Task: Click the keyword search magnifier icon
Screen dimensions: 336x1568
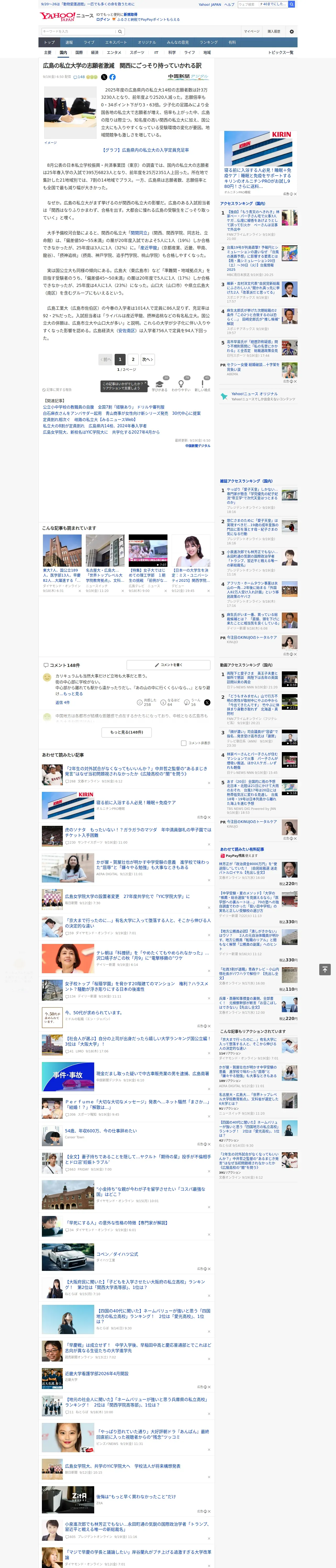Action: click(120, 31)
